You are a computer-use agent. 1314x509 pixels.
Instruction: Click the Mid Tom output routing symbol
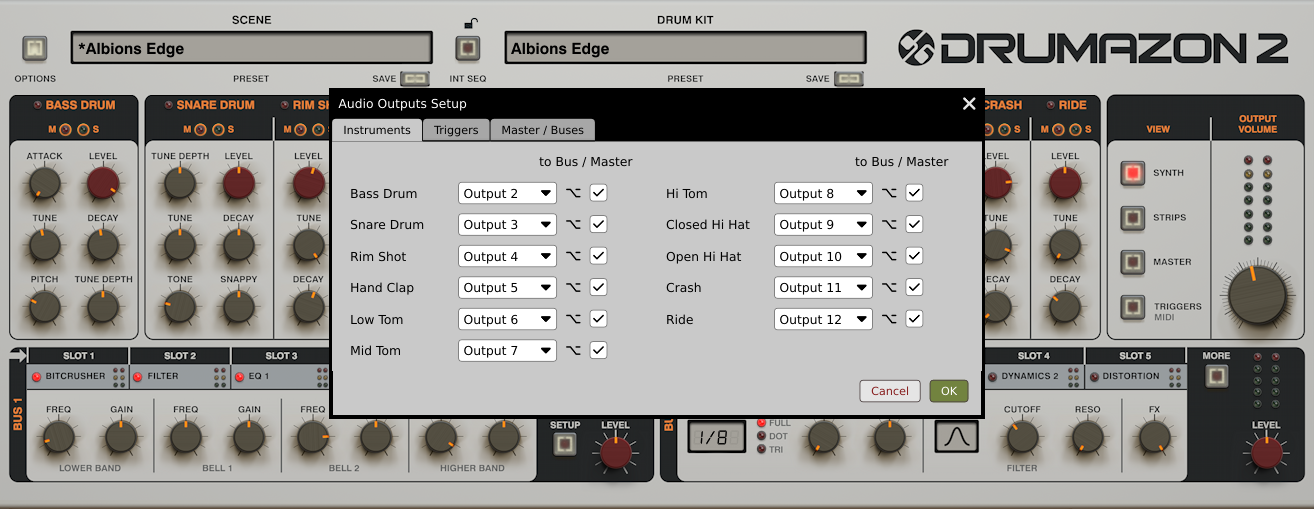(x=573, y=350)
